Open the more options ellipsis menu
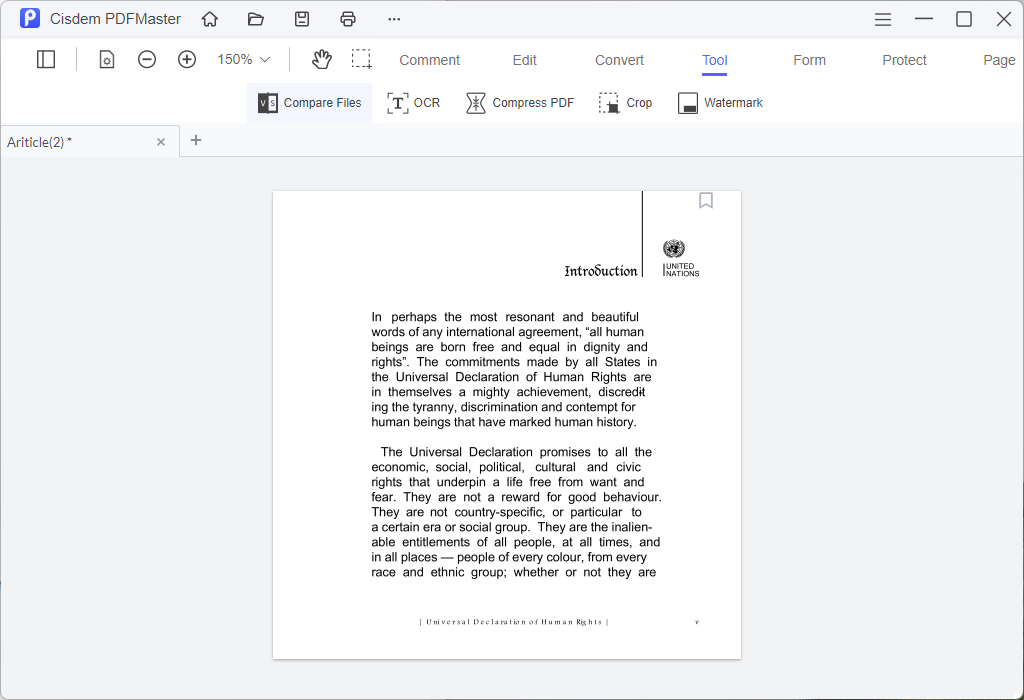This screenshot has height=700, width=1024. [394, 19]
